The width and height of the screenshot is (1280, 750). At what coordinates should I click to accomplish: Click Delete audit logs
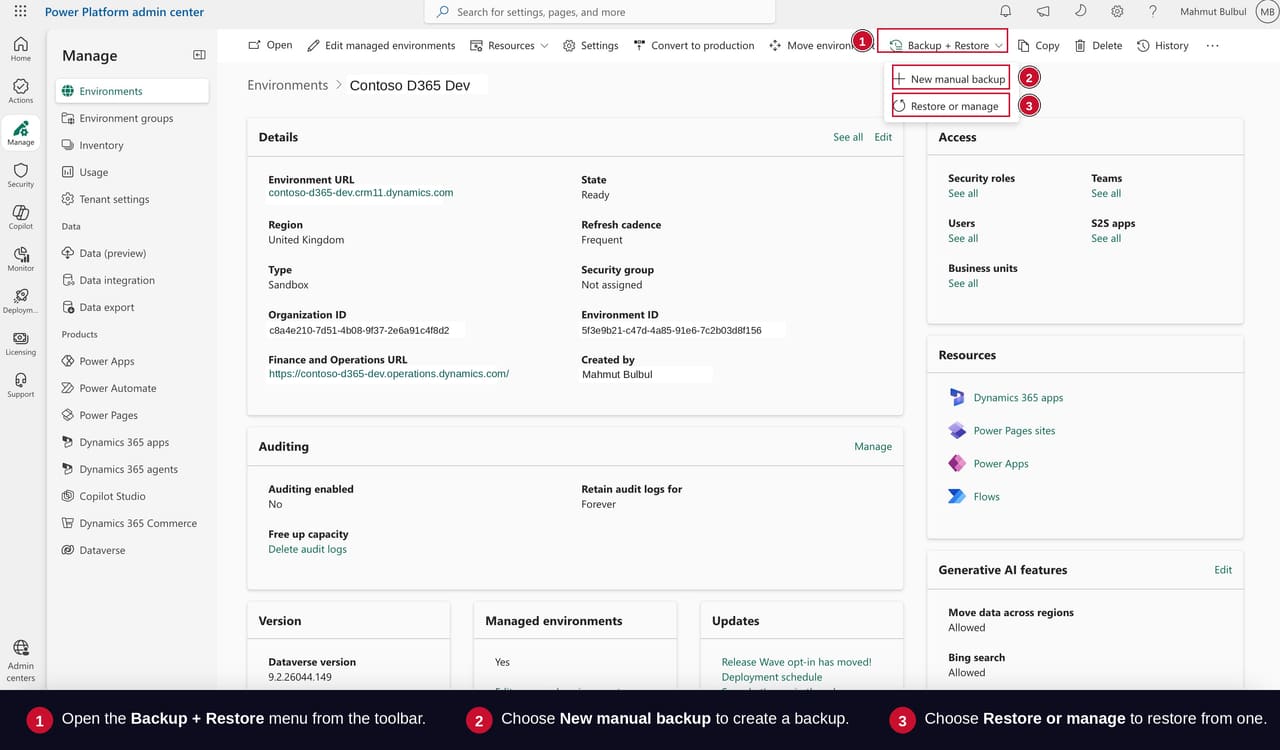(308, 550)
